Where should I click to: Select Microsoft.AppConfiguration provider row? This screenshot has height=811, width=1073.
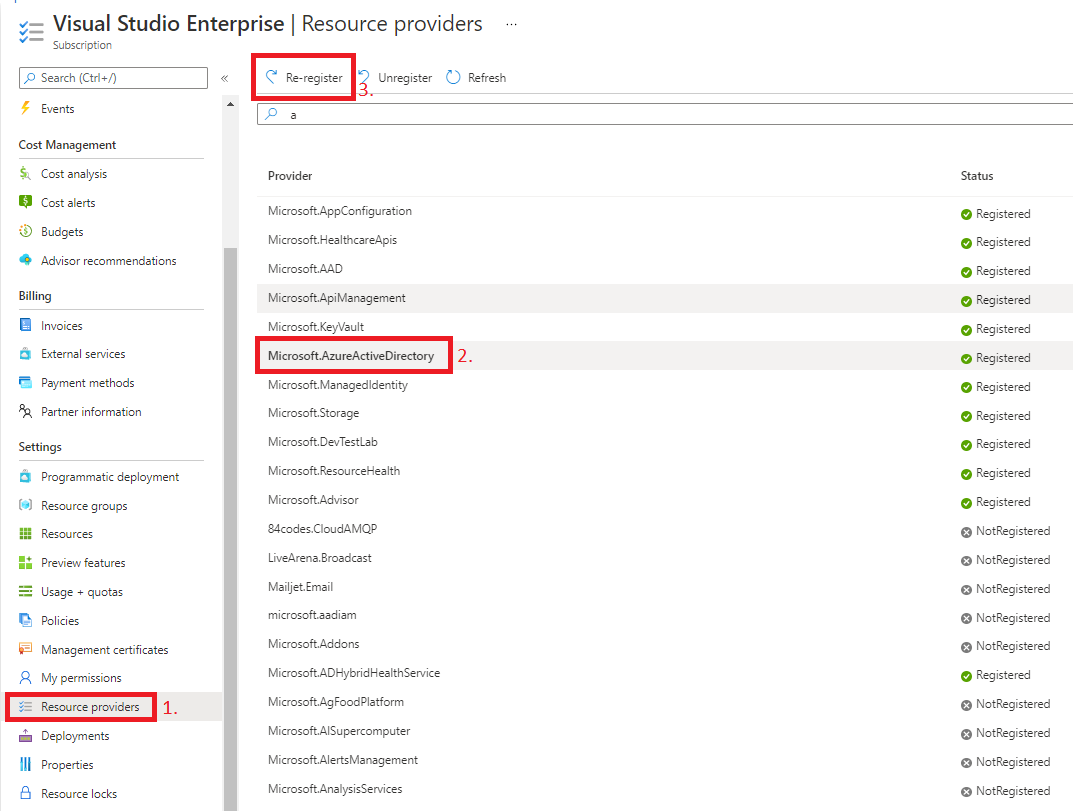click(665, 211)
